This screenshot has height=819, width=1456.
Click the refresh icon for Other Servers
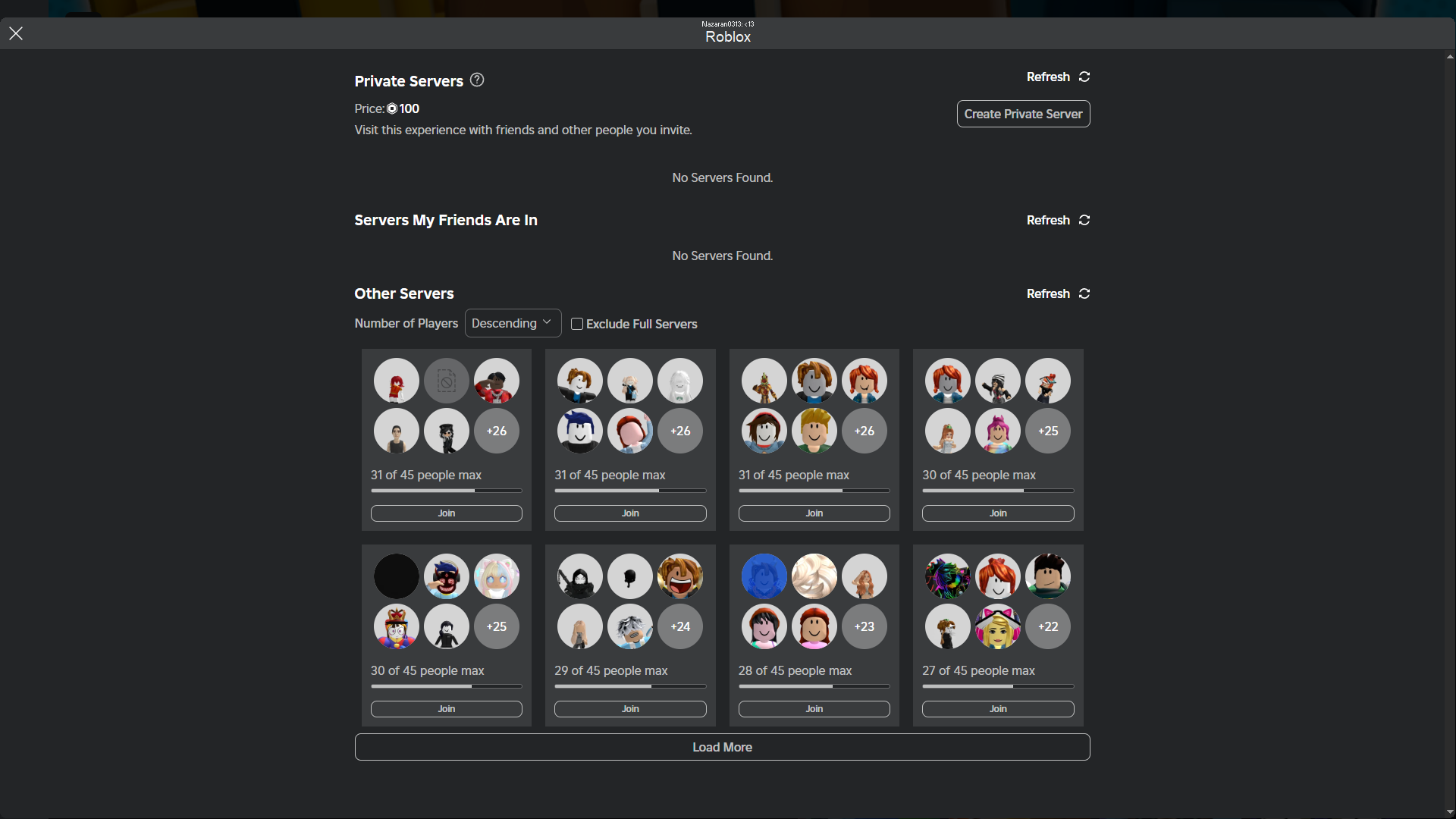click(x=1084, y=293)
